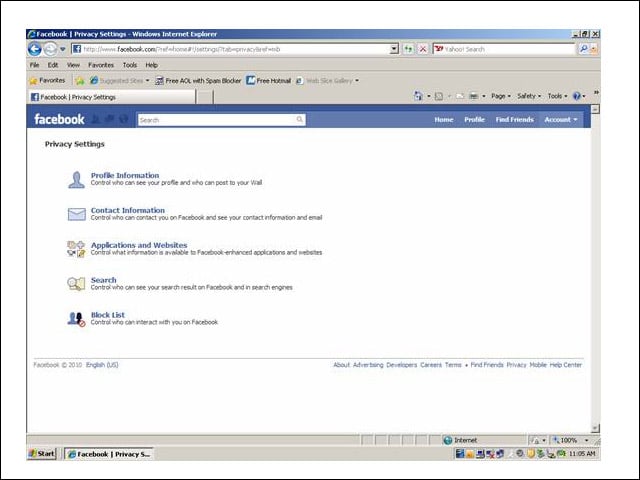640x480 pixels.
Task: Go to Facebook Home link
Action: [444, 120]
